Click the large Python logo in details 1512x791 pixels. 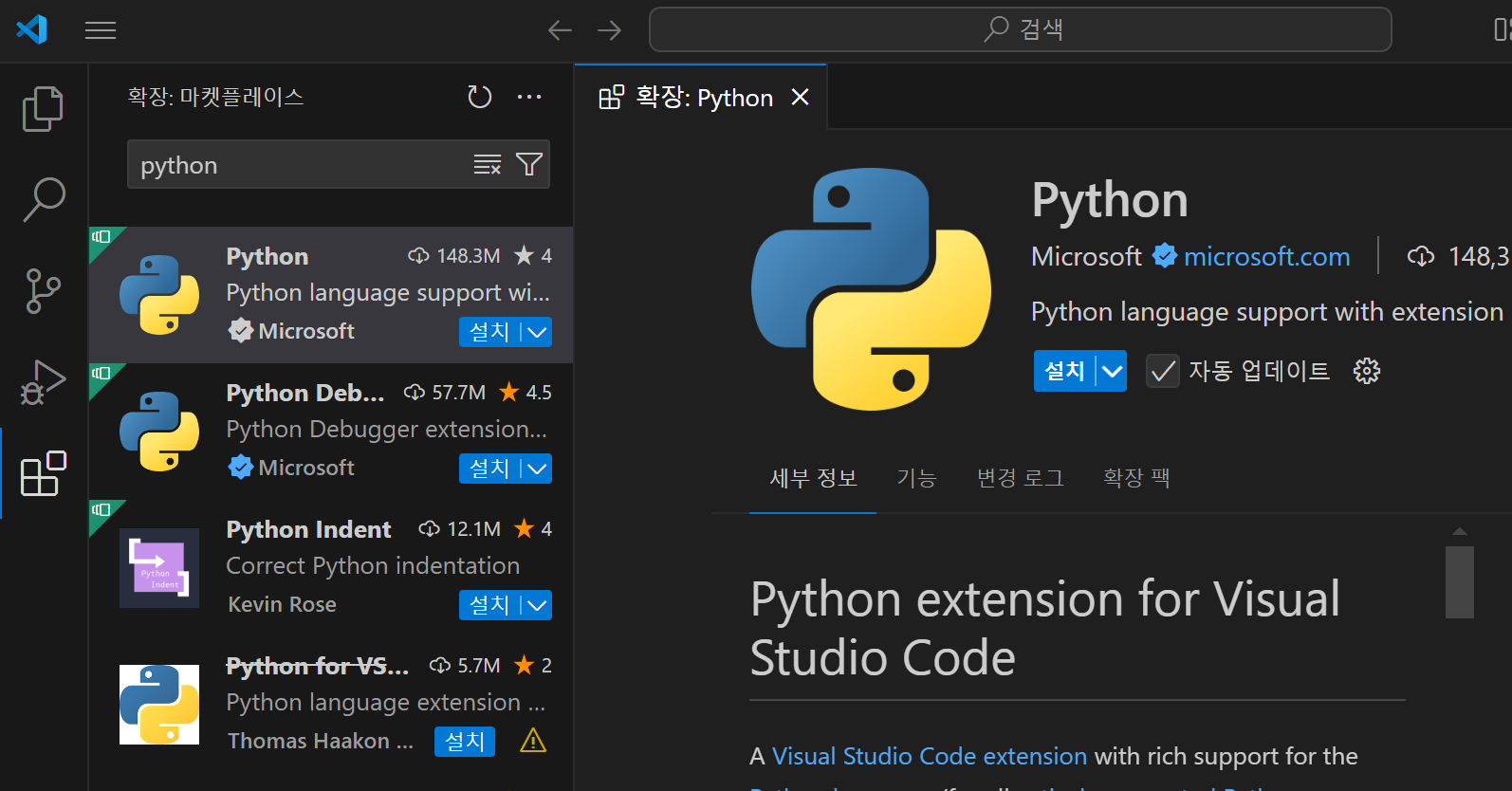pos(871,289)
